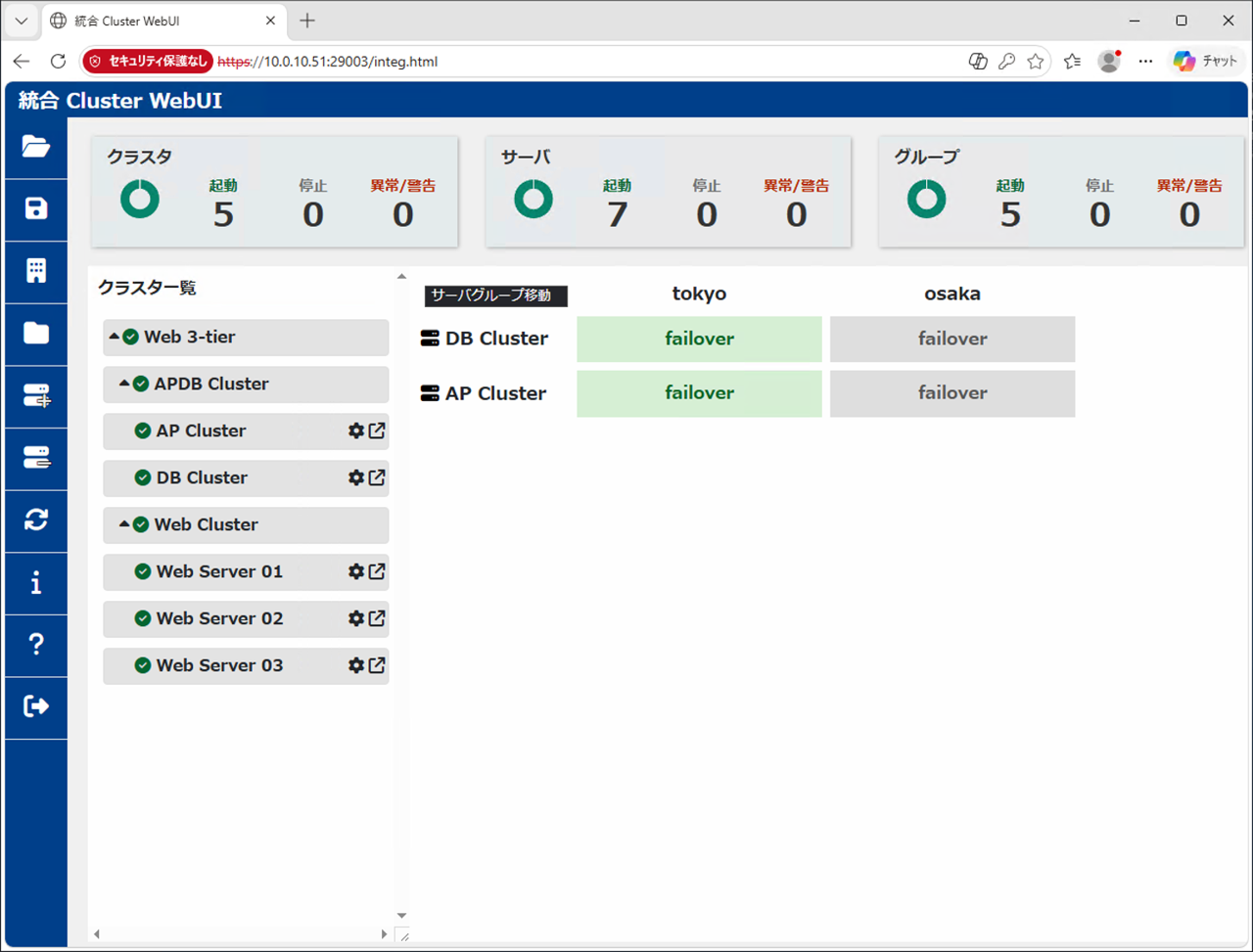Select the building icon in sidebar
Viewport: 1253px width, 952px height.
pos(36,271)
